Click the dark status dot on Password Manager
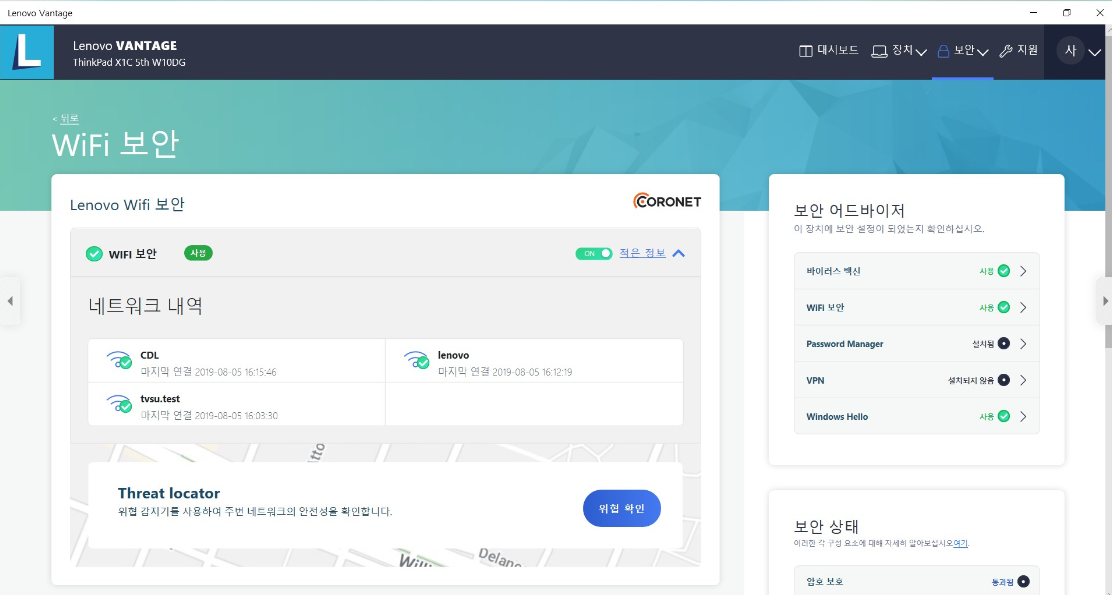Screen dimensions: 1112x595 pos(1003,343)
